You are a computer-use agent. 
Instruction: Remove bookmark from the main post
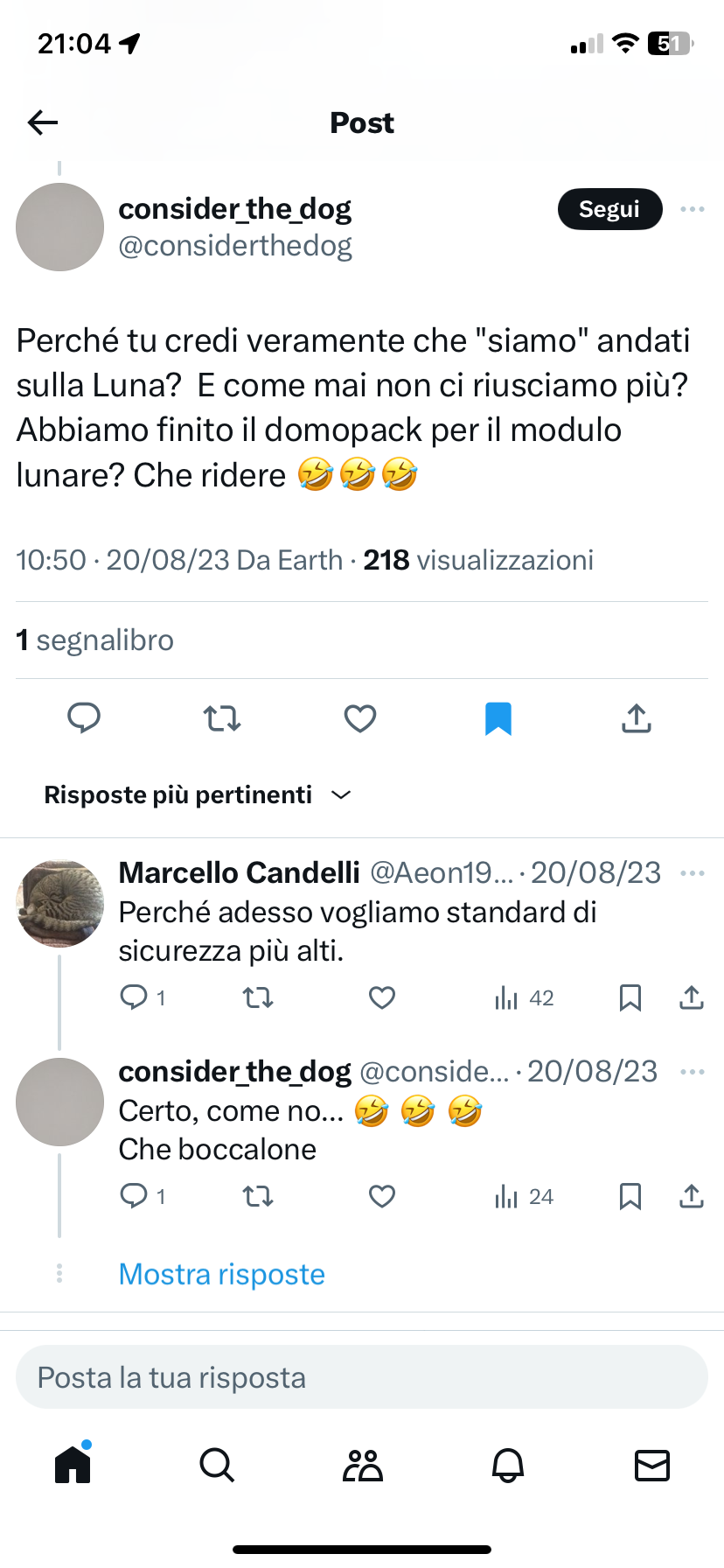tap(498, 718)
